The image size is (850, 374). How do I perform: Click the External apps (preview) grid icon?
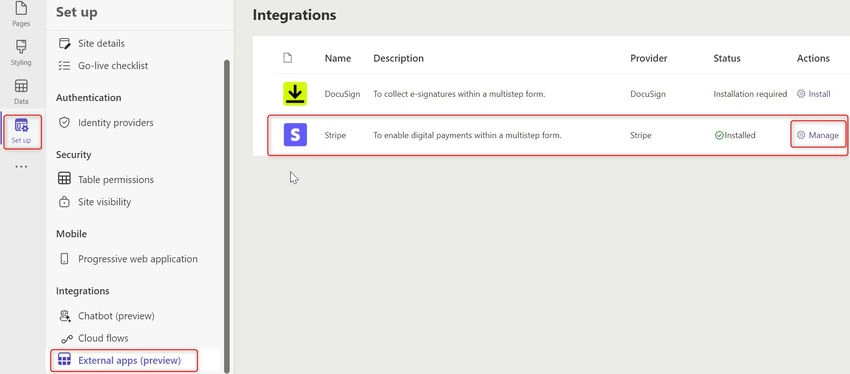[x=65, y=360]
